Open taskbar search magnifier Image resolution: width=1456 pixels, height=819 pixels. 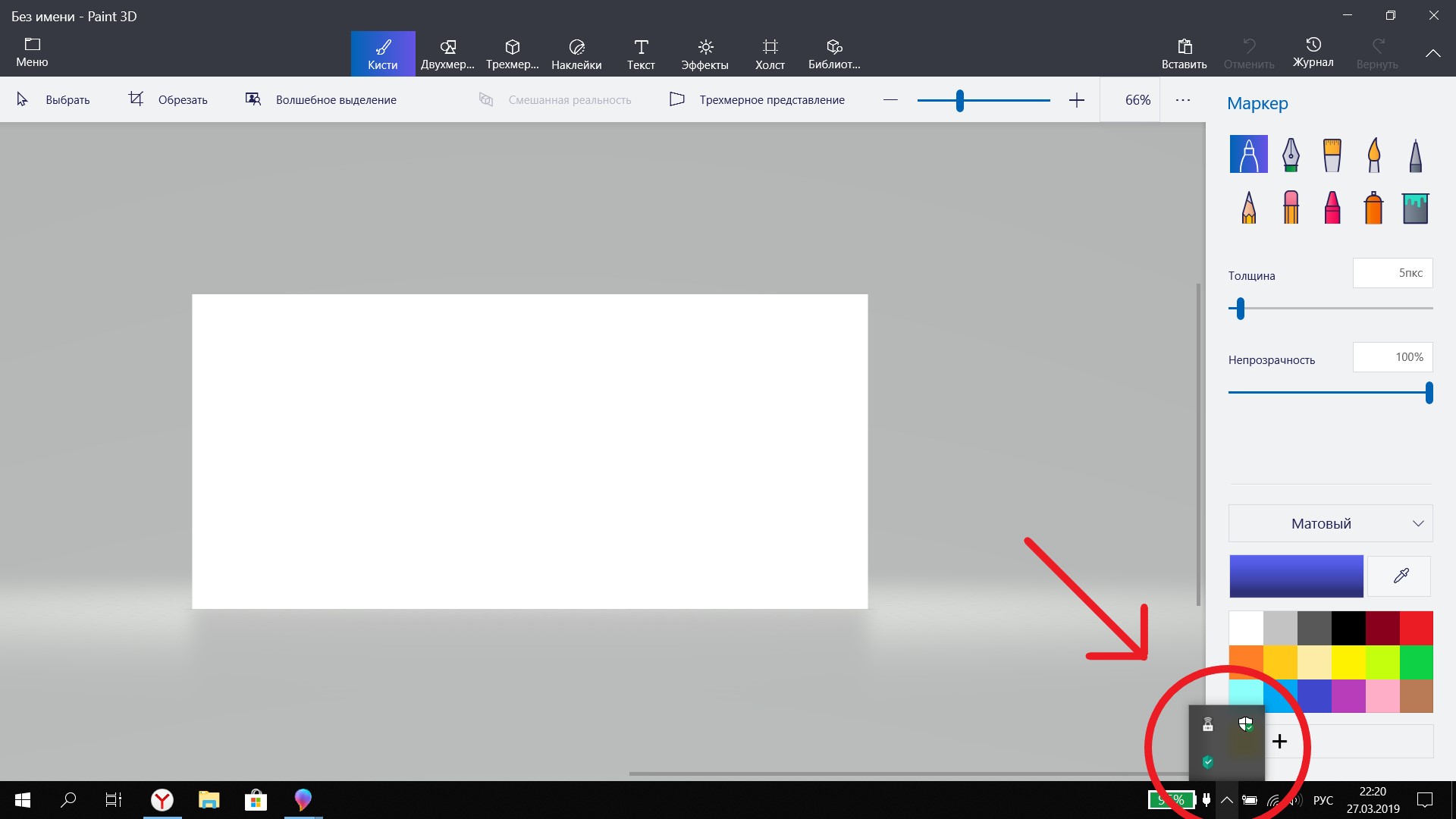(x=68, y=800)
